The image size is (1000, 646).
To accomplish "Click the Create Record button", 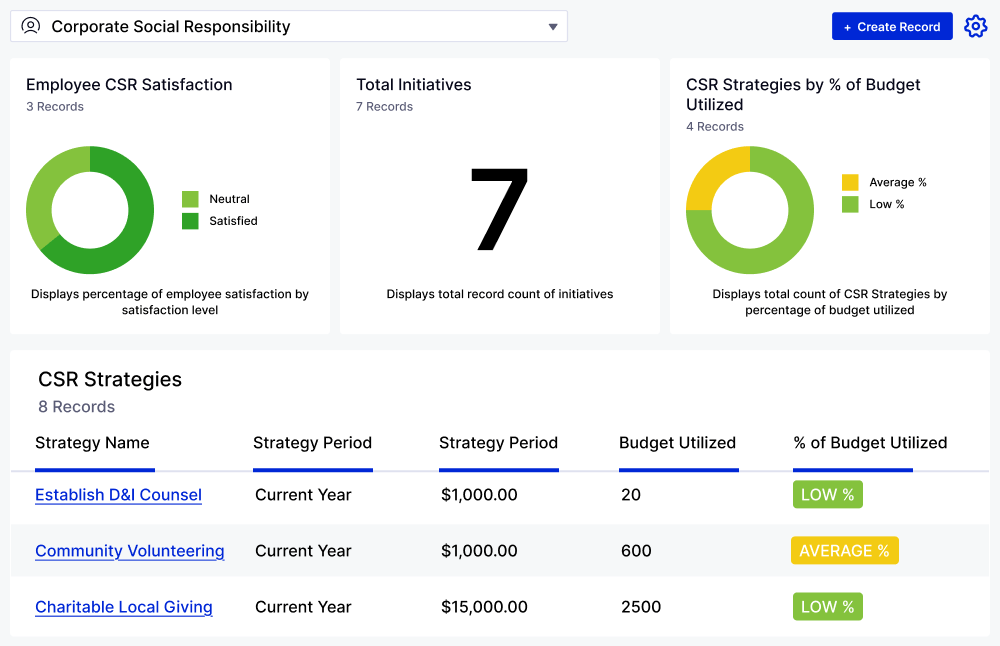I will point(891,27).
